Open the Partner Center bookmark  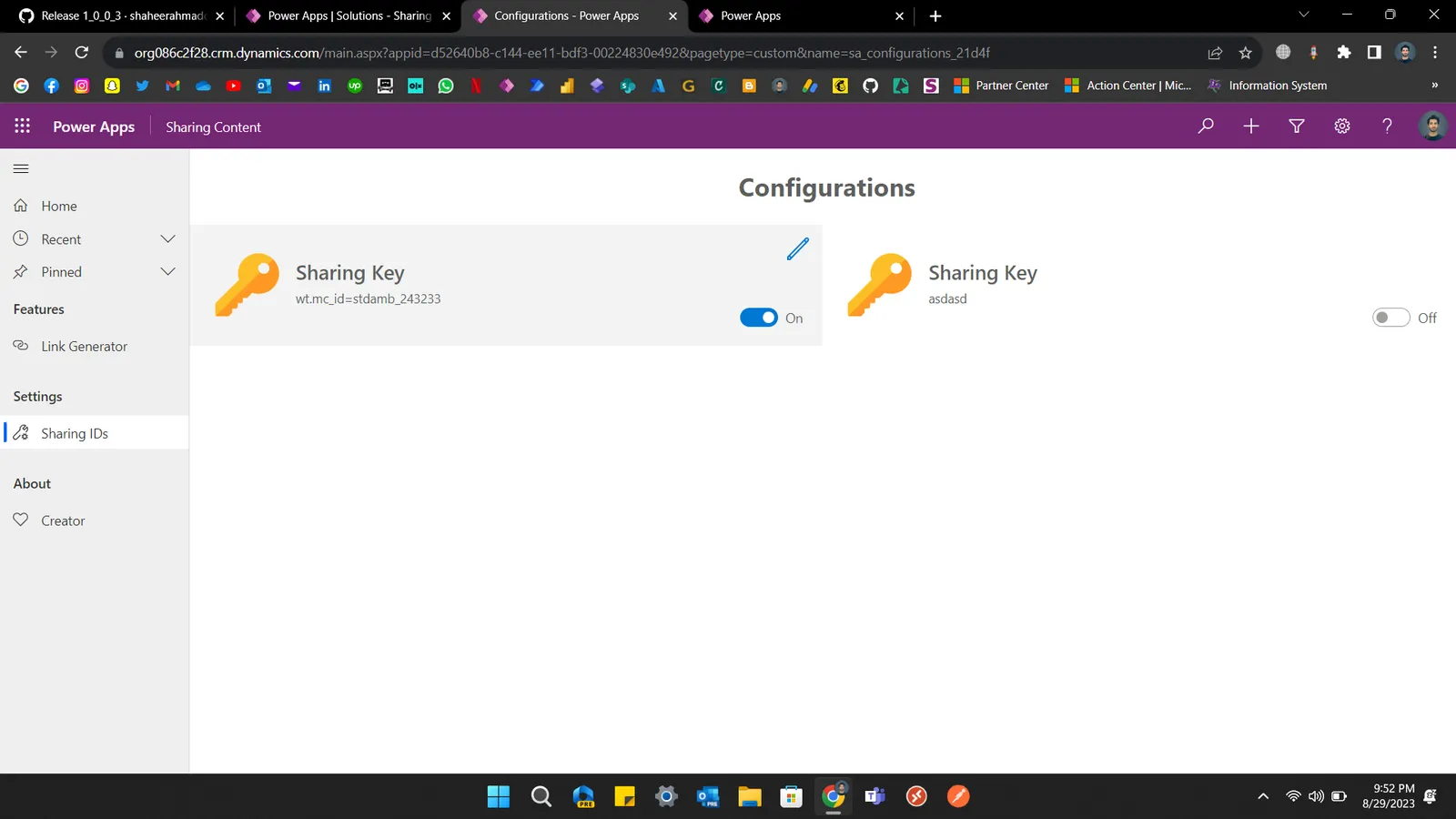pos(1001,86)
